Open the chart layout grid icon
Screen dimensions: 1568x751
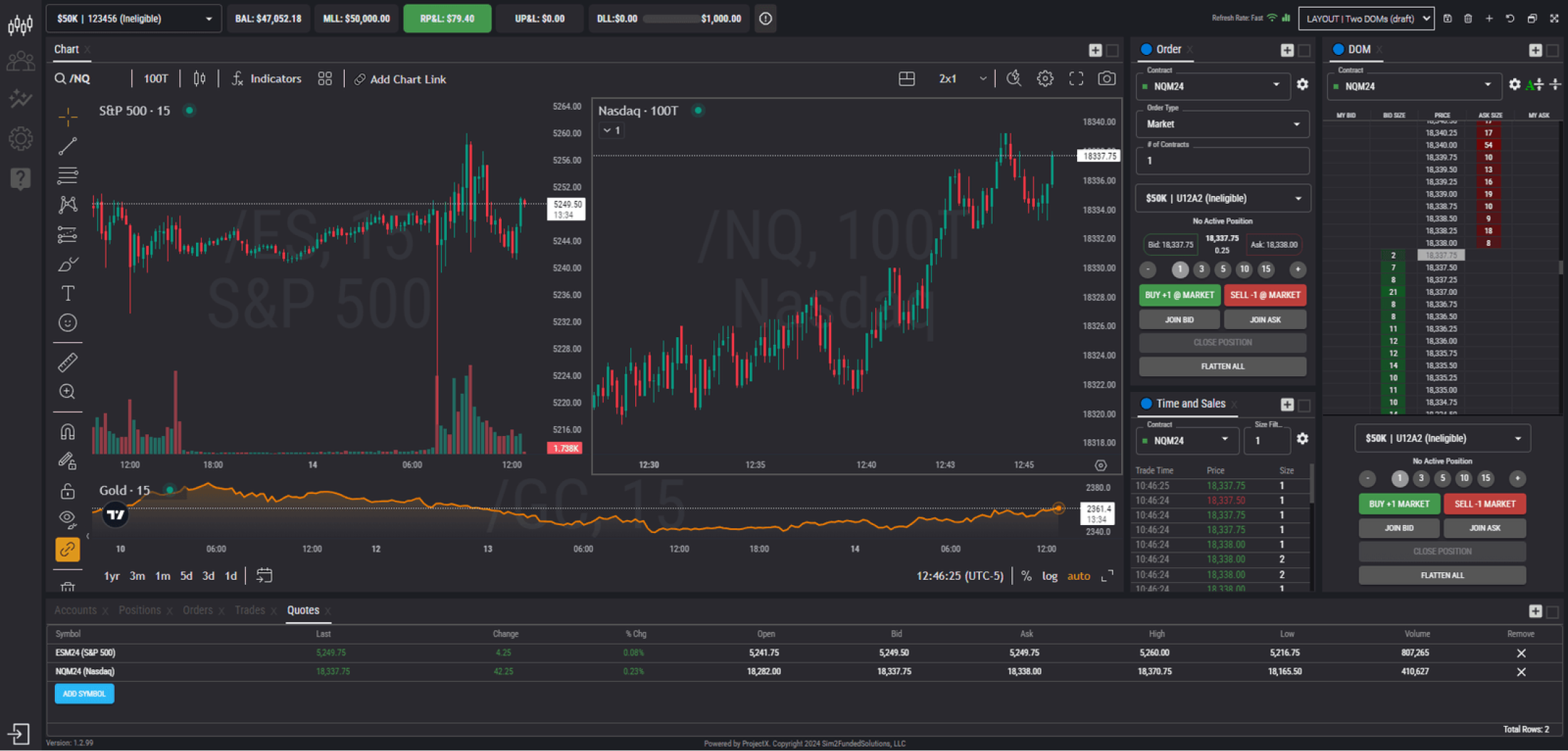point(907,79)
